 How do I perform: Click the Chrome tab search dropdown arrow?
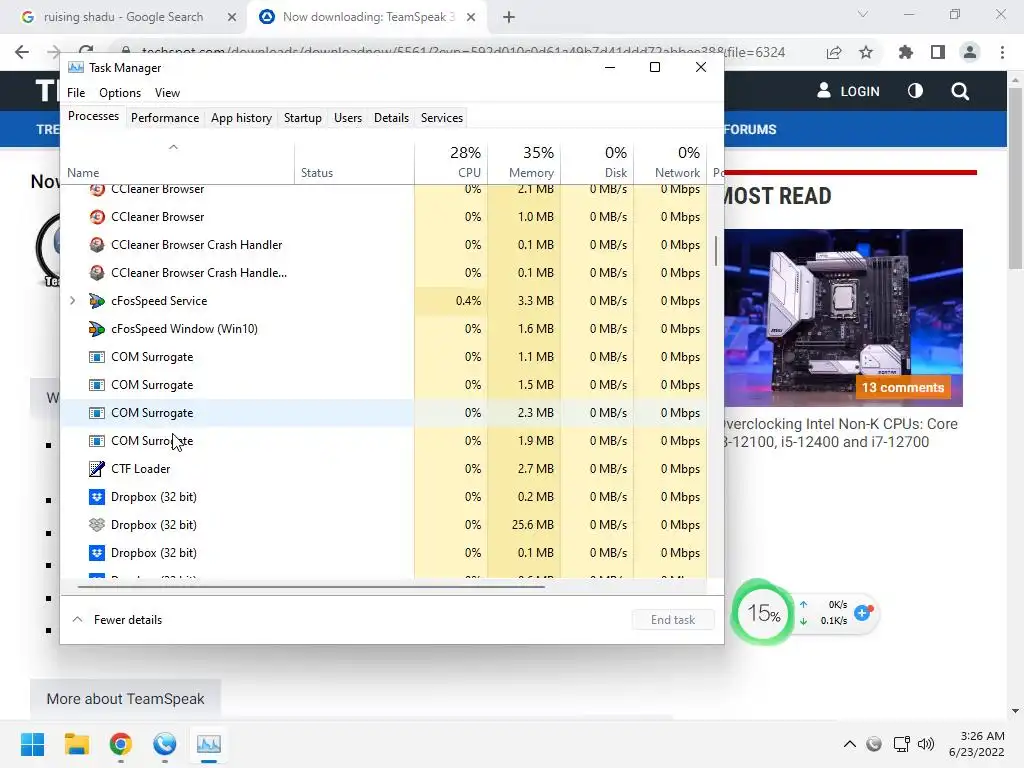(x=863, y=14)
